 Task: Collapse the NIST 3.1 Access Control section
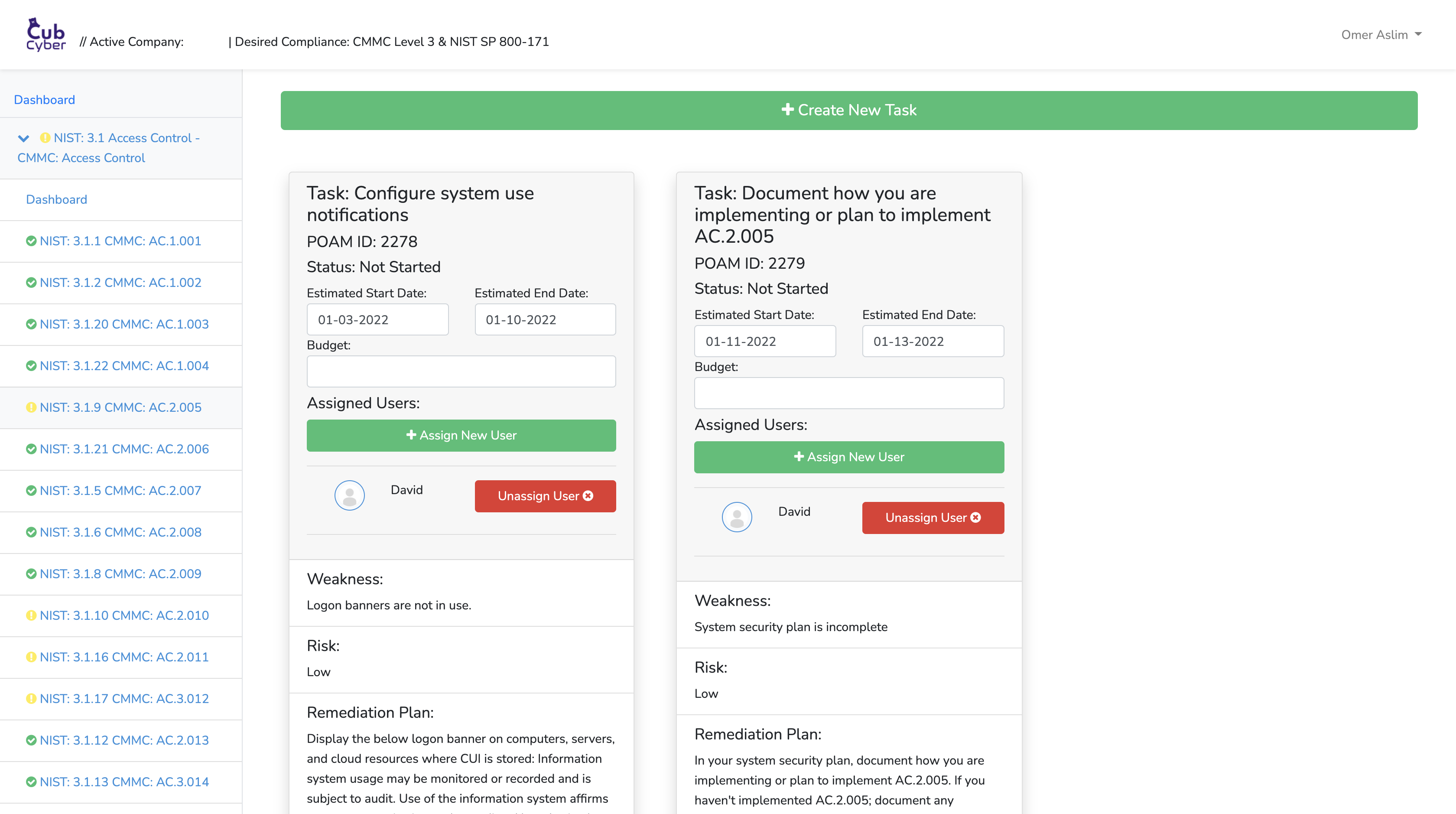(23, 139)
